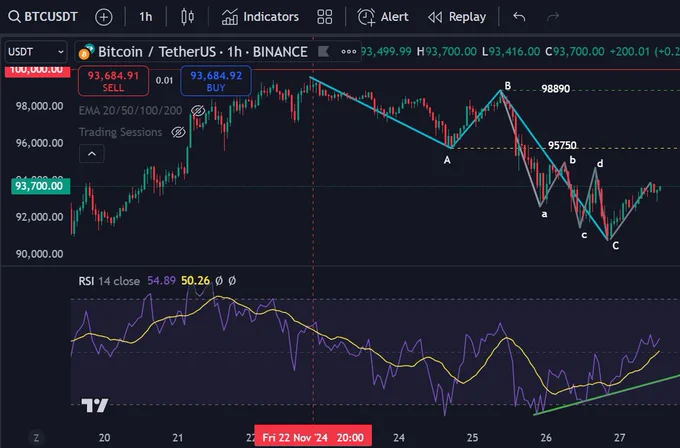
Task: Click the 100,000.00 red price label
Action: (37, 71)
